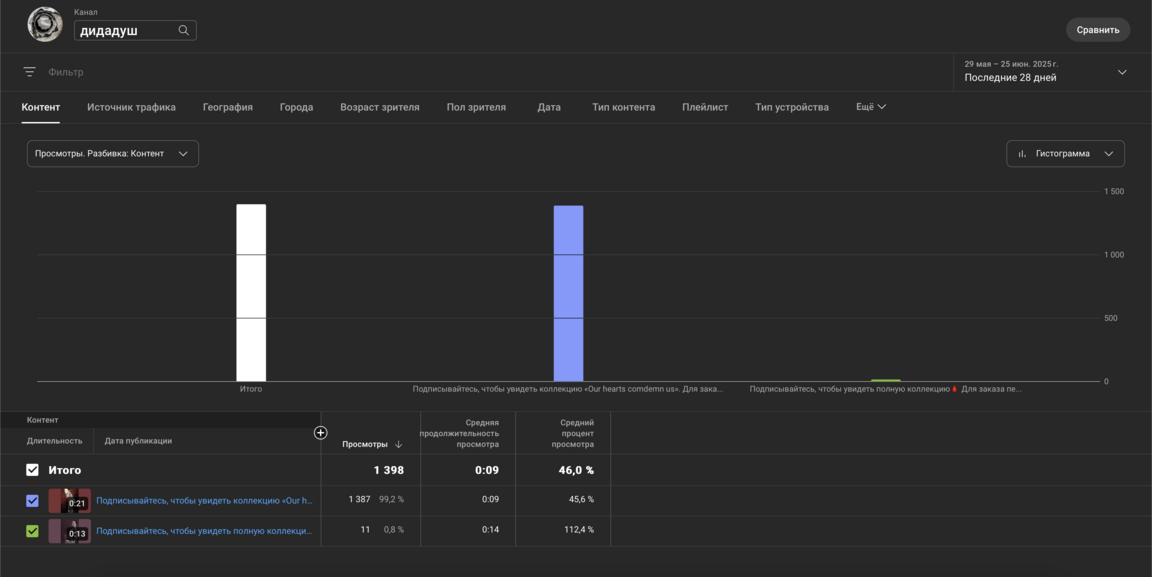The width and height of the screenshot is (1152, 577).
Task: Switch to the Источник трафика tab
Action: click(x=131, y=107)
